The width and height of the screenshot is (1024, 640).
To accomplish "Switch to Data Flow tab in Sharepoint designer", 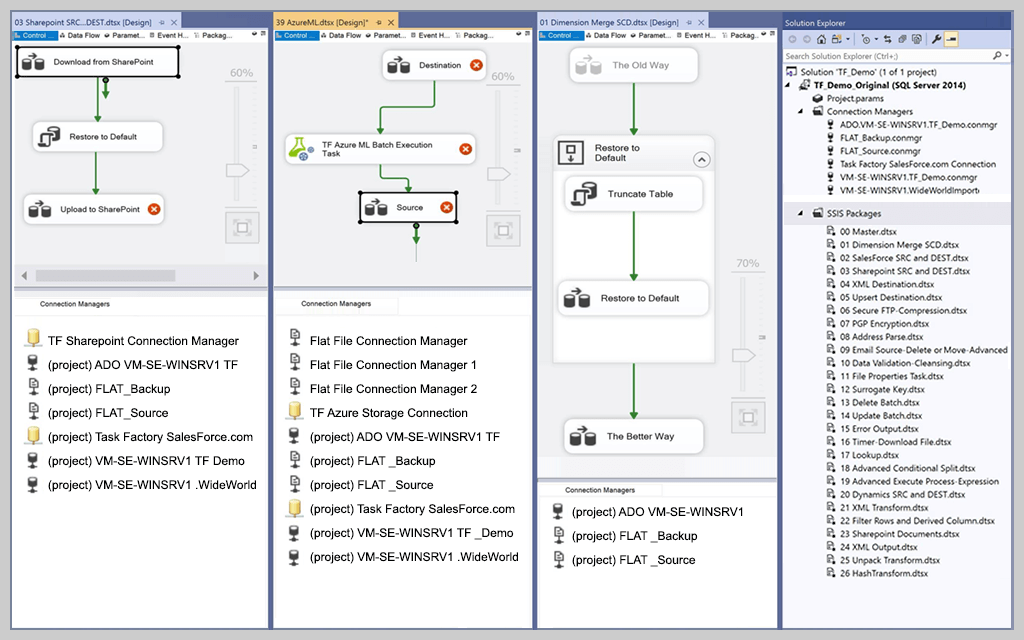I will (x=80, y=35).
